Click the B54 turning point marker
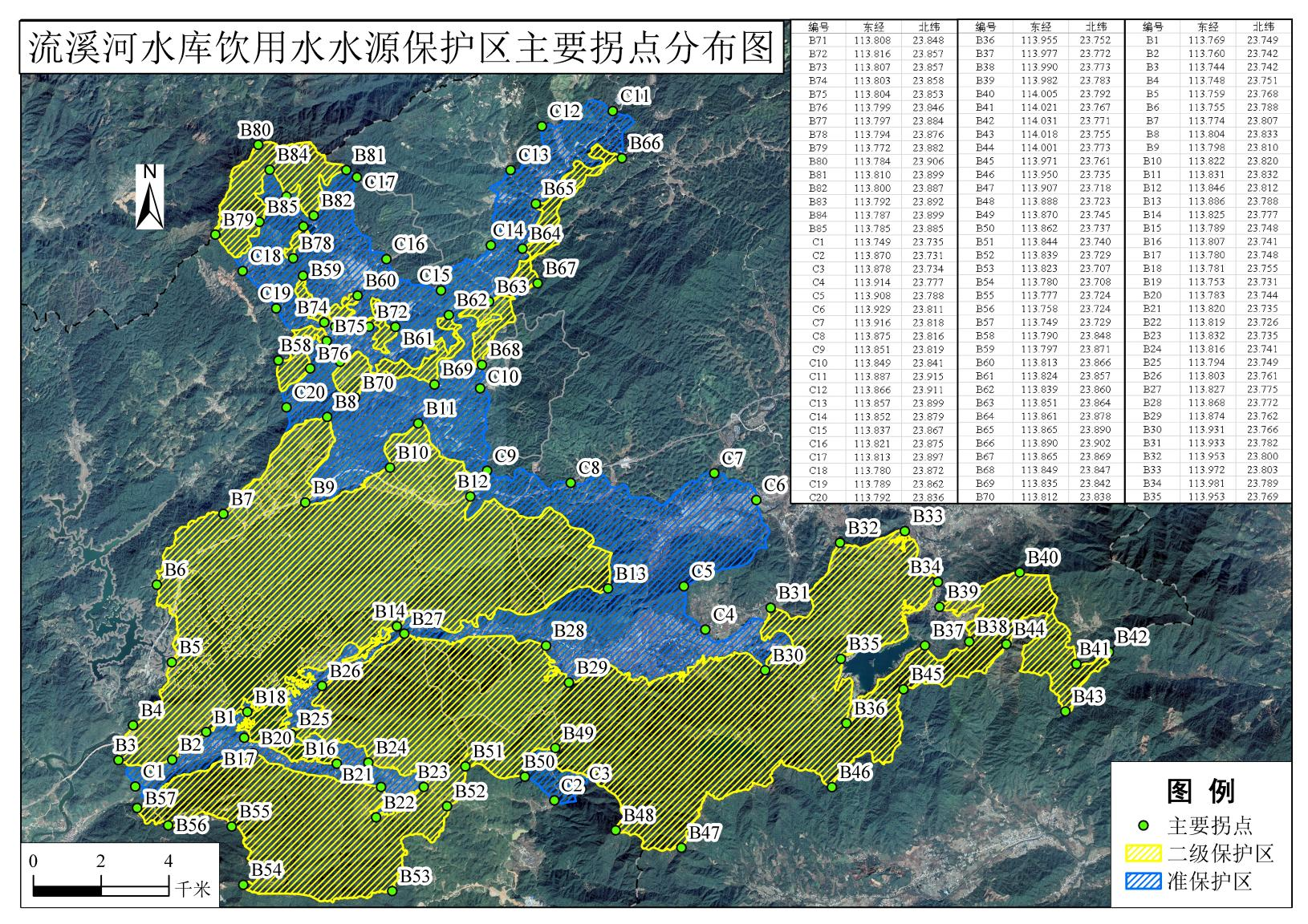Image resolution: width=1308 pixels, height=924 pixels. click(x=243, y=885)
